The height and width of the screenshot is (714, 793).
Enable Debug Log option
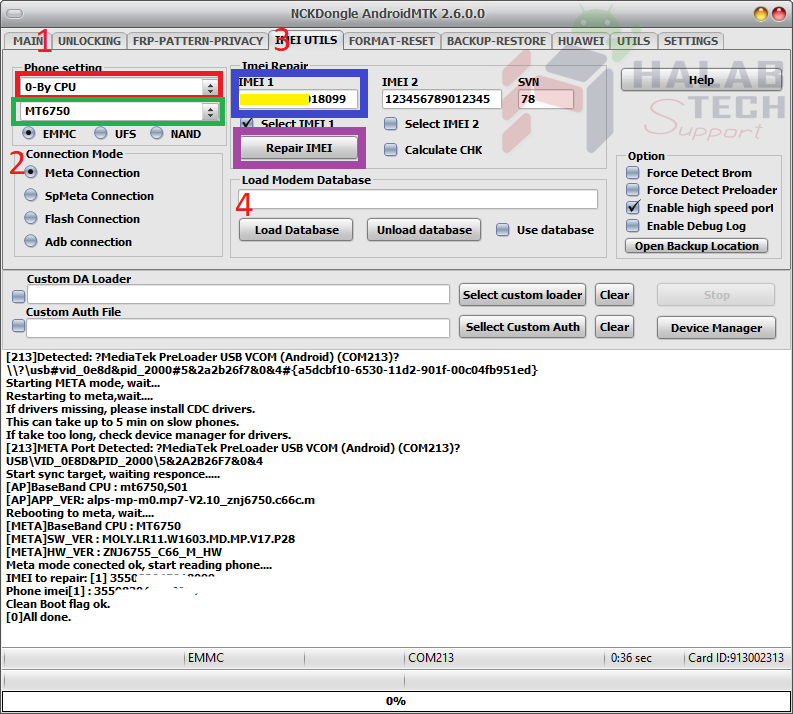pyautogui.click(x=633, y=226)
